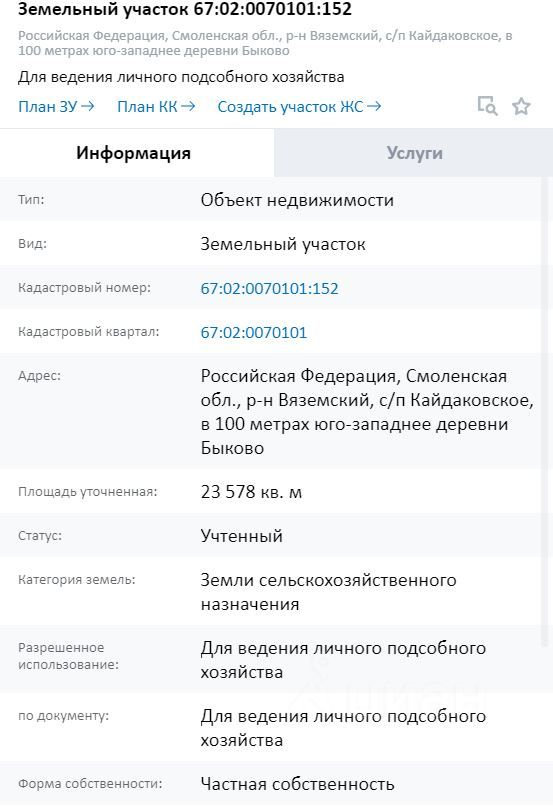Click the arrow icon beside План ЗУ

(87, 106)
